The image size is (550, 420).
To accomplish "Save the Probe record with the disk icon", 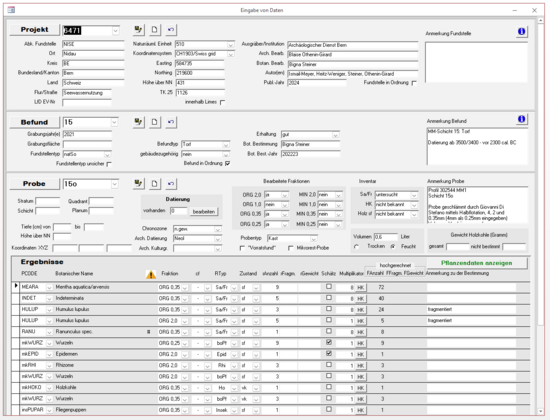I will point(139,184).
